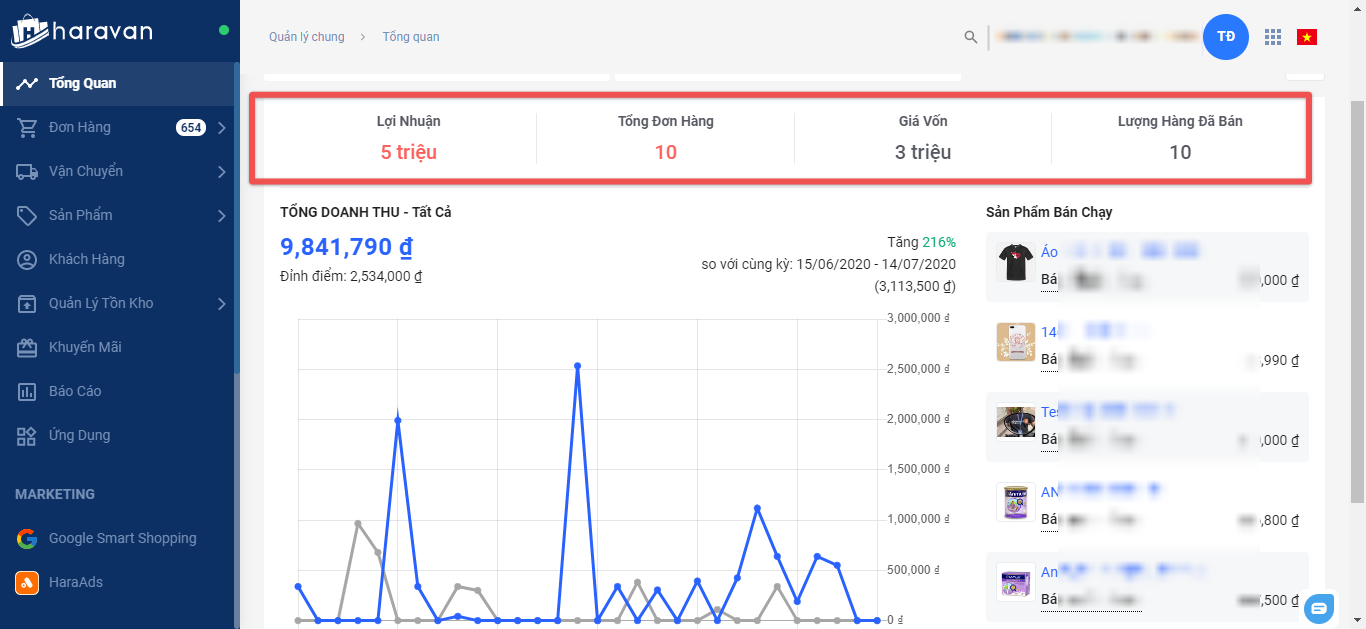
Task: Click the Vietnam flag language icon
Action: point(1307,37)
